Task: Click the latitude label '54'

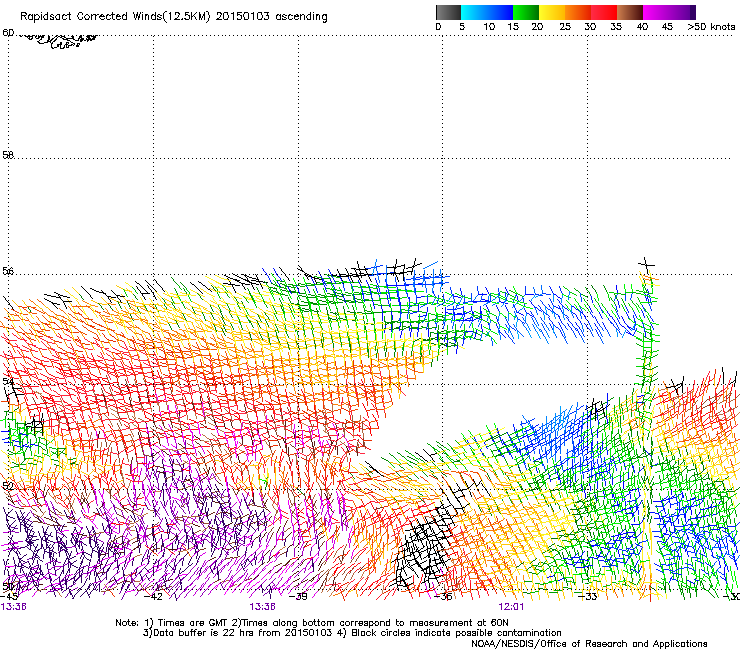Action: pyautogui.click(x=8, y=381)
